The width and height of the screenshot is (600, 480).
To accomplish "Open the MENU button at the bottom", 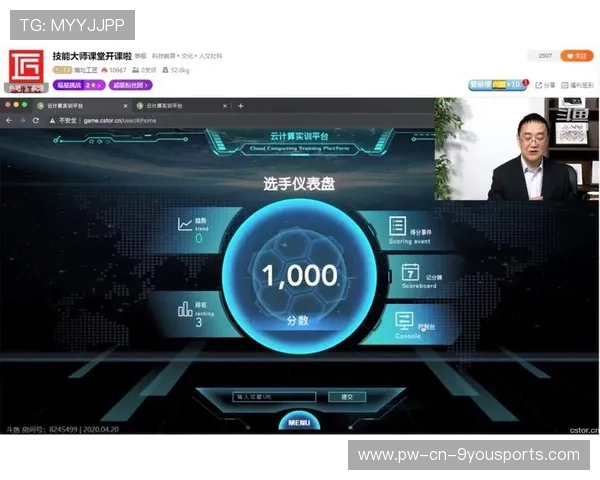I will tap(299, 421).
